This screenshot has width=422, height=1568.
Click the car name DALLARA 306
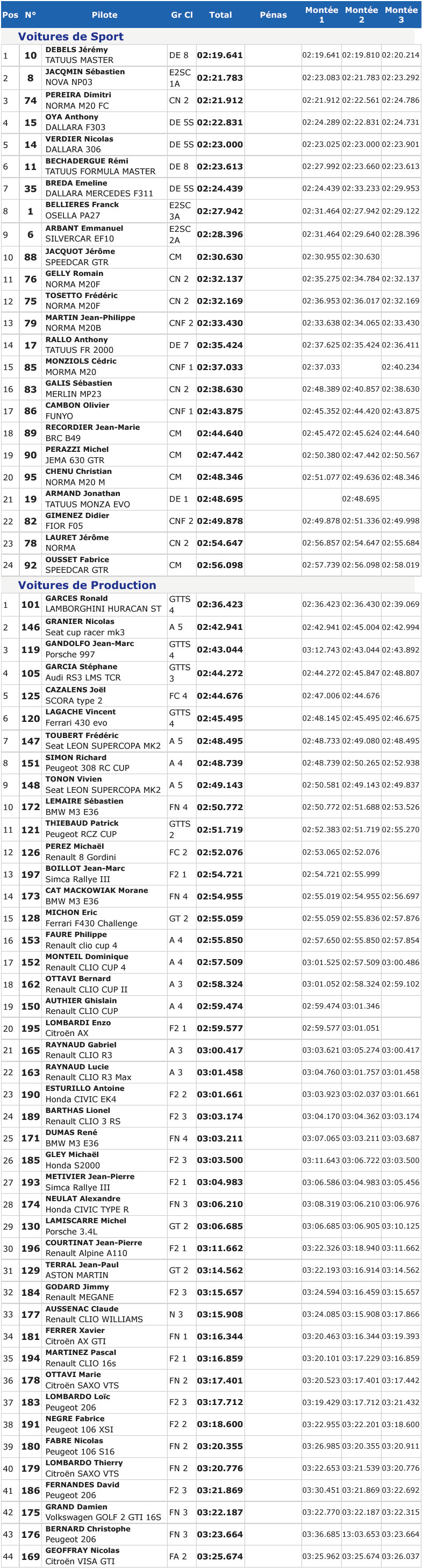click(73, 149)
